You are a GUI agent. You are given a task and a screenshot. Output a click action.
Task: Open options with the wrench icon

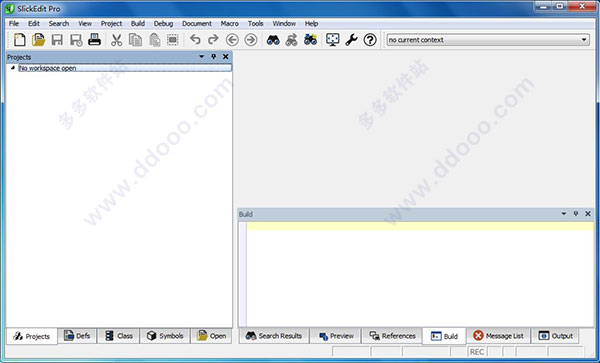351,40
